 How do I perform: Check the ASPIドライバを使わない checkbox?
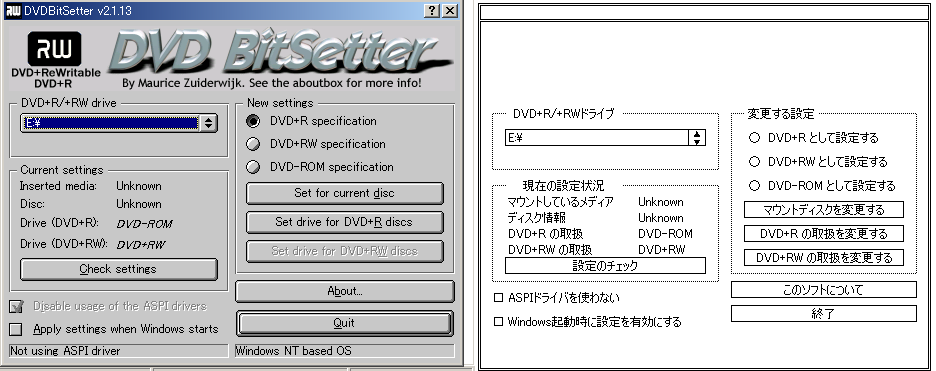point(498,298)
